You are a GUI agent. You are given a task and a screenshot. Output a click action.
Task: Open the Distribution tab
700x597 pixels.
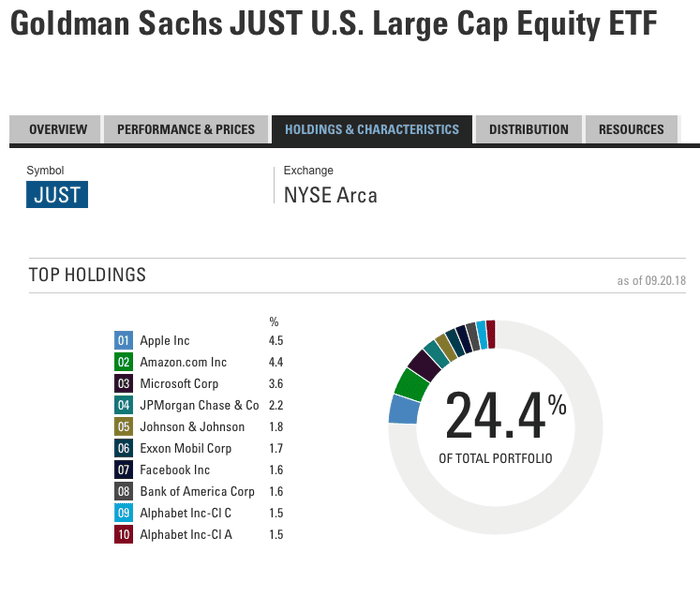529,130
